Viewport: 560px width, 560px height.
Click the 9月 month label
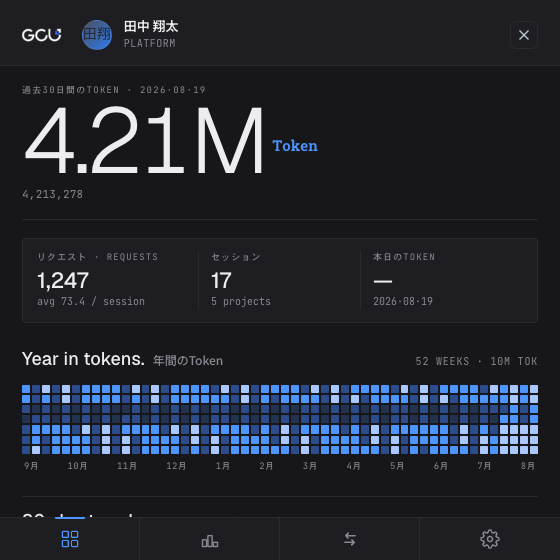pyautogui.click(x=31, y=466)
